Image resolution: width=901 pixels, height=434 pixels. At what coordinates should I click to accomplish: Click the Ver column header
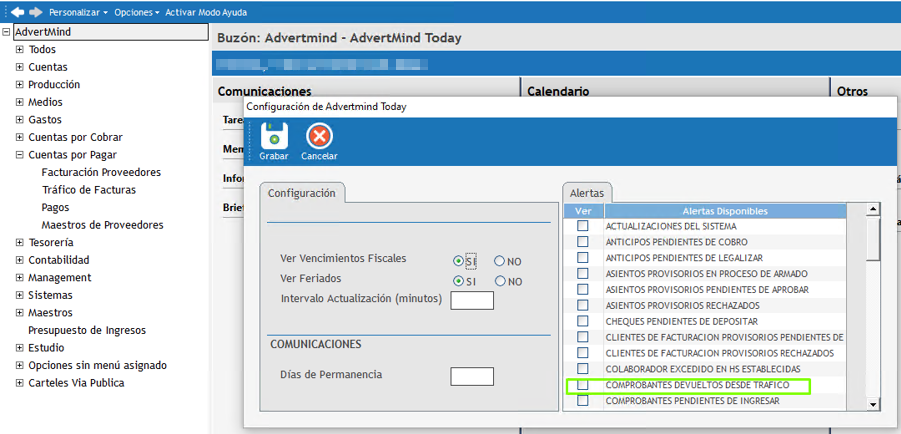(583, 211)
